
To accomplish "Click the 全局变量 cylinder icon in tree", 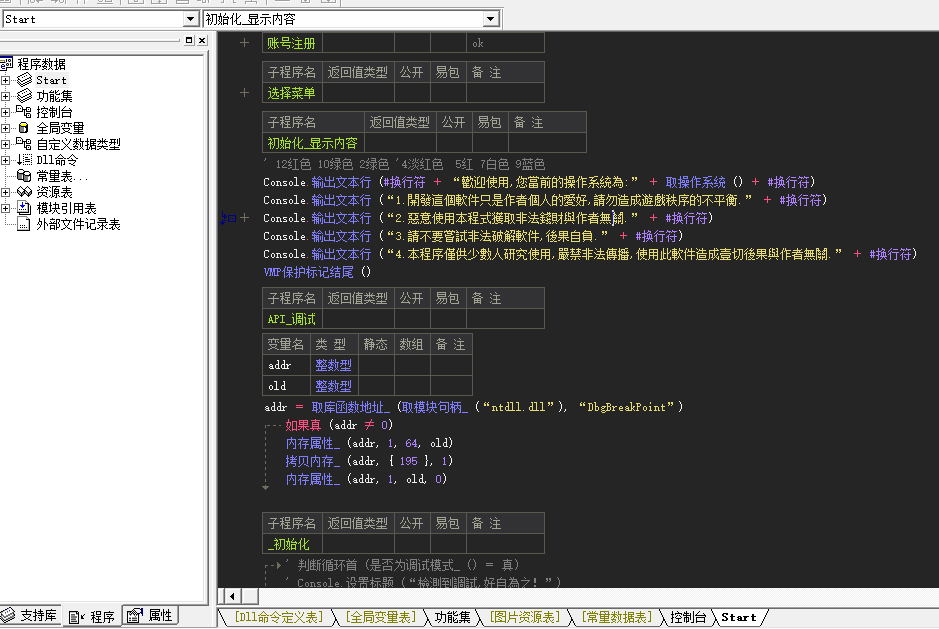I will pos(24,128).
